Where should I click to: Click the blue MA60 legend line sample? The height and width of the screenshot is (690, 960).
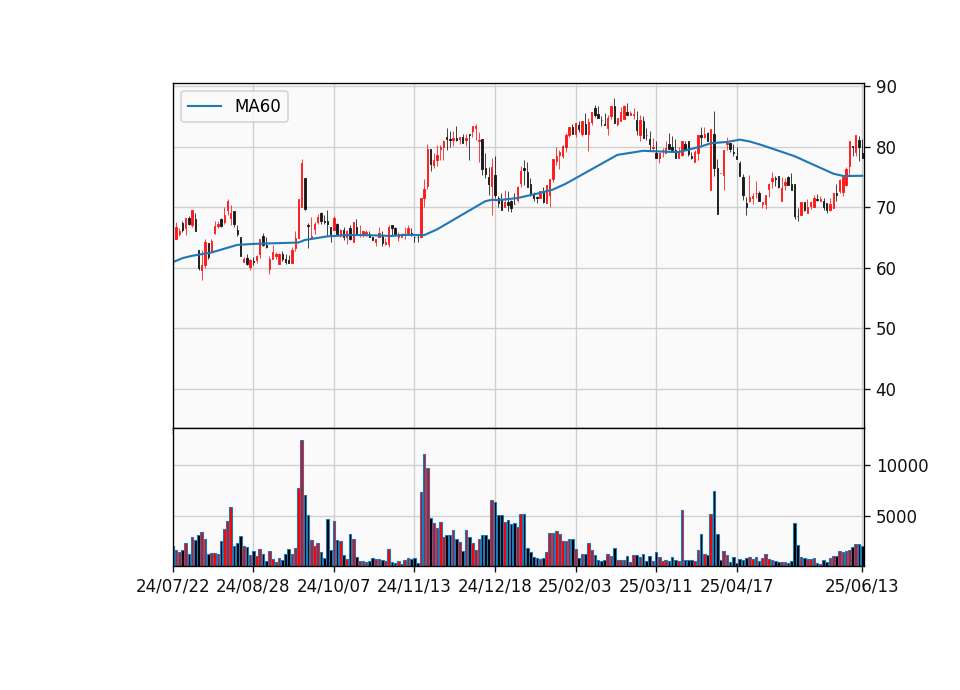[204, 107]
